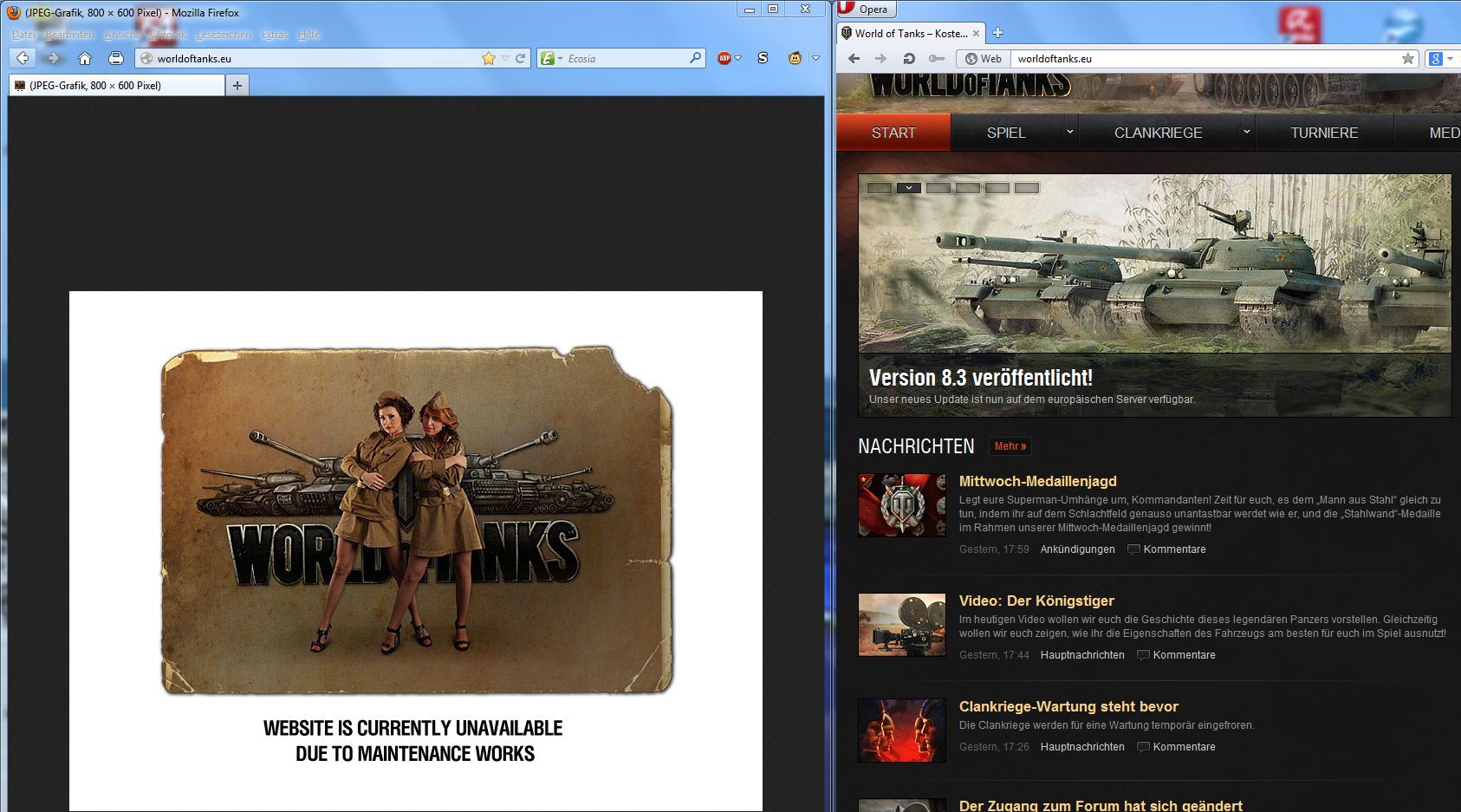Open the Chronik menu
1461x812 pixels.
tap(168, 35)
